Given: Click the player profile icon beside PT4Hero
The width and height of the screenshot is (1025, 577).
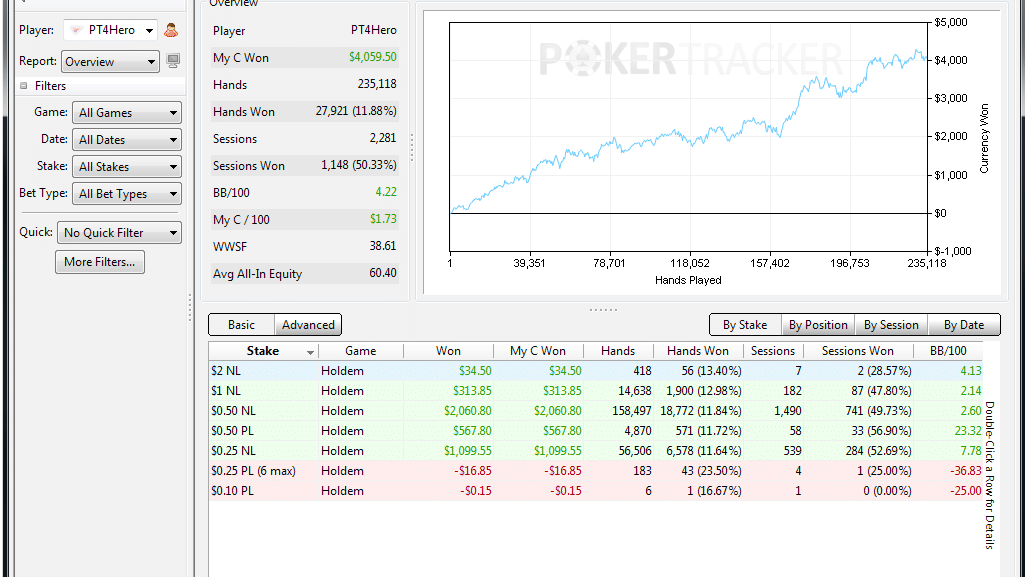Looking at the screenshot, I should click(171, 30).
